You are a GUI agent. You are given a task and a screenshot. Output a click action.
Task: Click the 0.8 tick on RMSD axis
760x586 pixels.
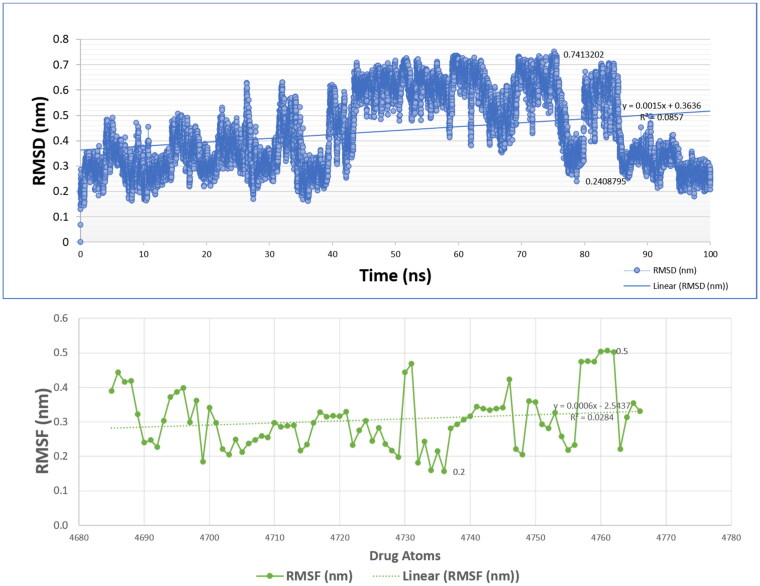coord(62,41)
